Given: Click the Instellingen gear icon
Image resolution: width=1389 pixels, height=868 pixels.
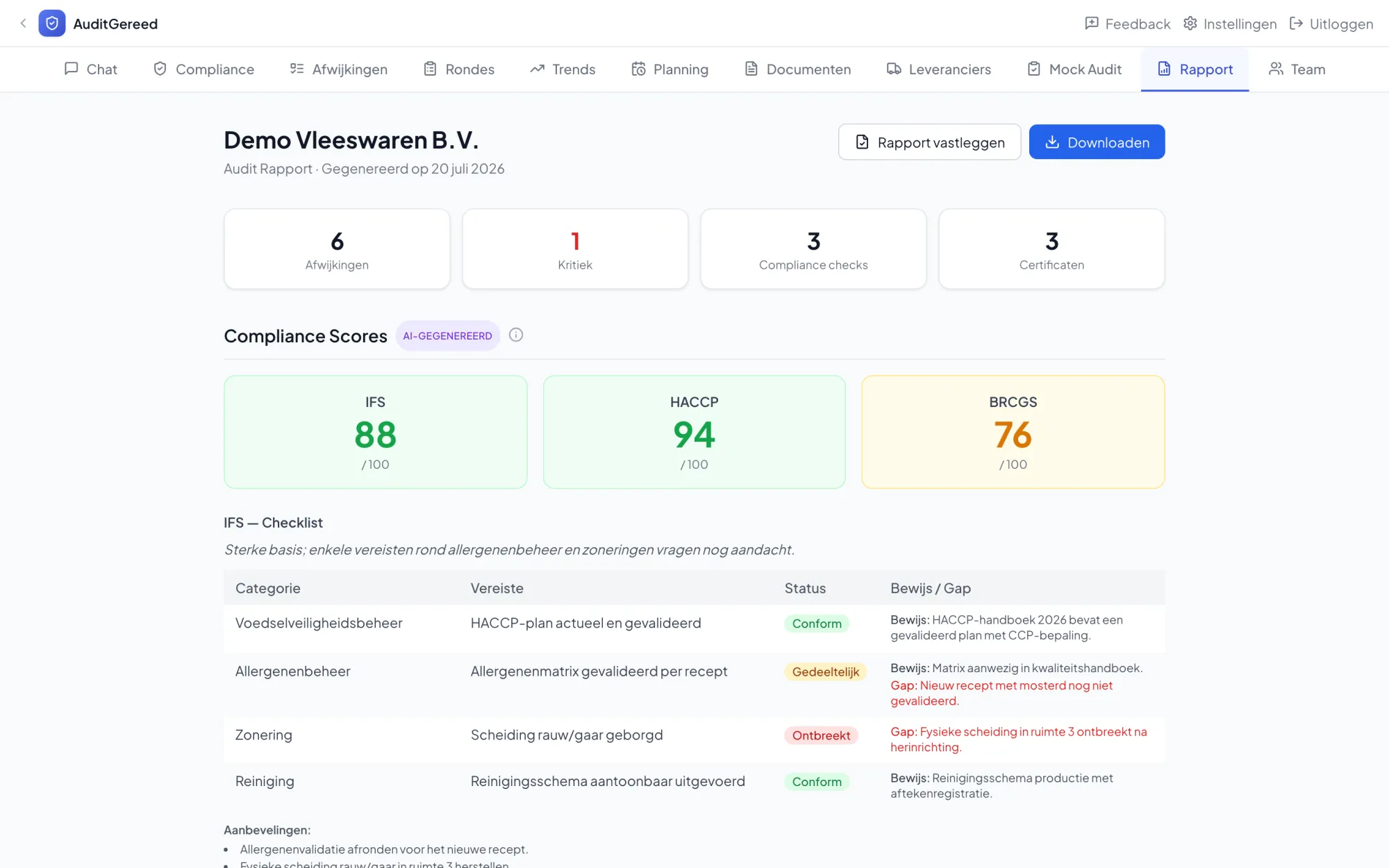Looking at the screenshot, I should 1190,24.
